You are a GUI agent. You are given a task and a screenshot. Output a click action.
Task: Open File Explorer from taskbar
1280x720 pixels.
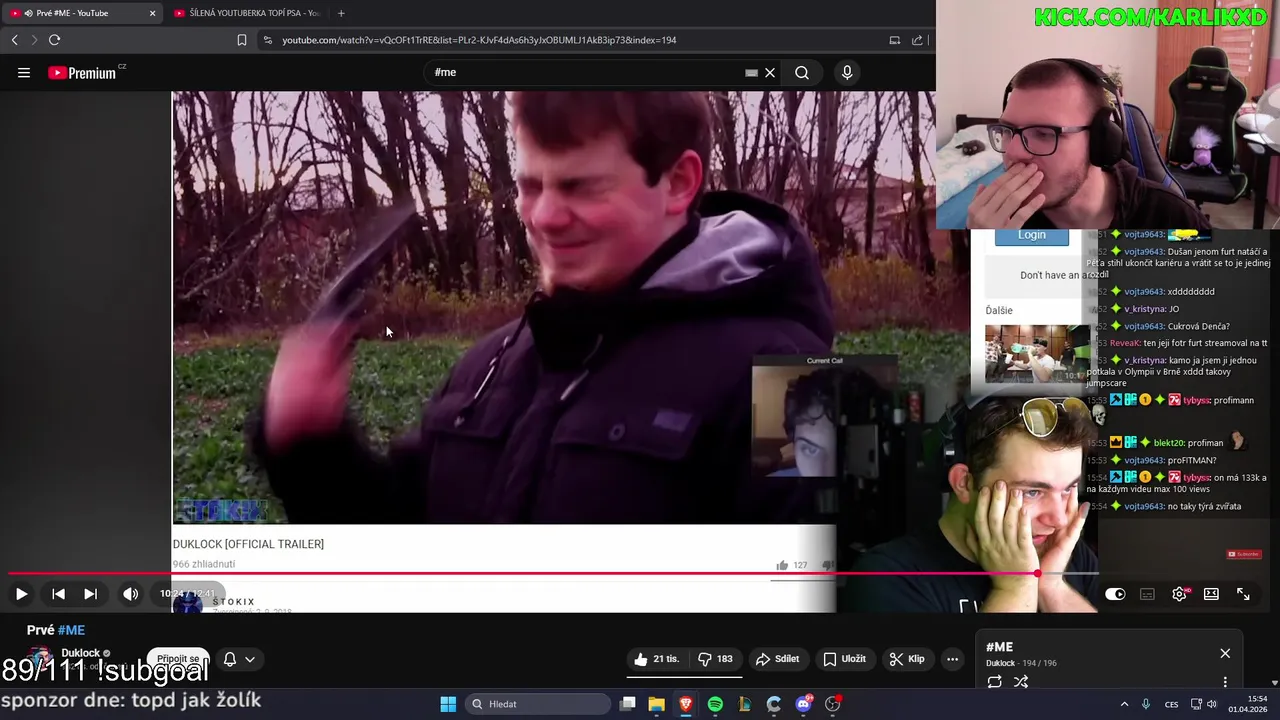pyautogui.click(x=656, y=704)
